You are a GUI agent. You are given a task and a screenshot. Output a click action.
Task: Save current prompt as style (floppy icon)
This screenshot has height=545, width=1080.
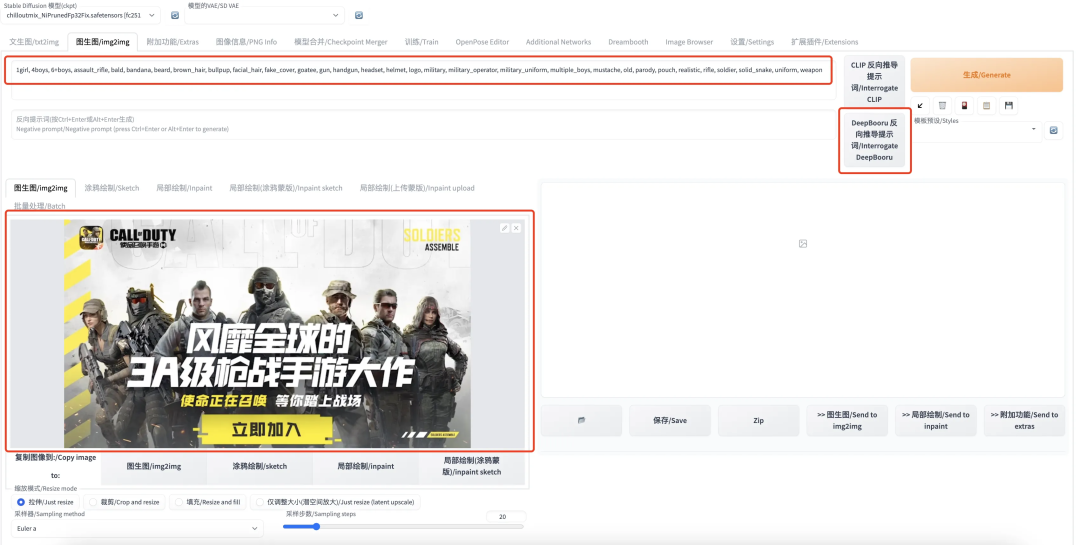[x=1008, y=105]
